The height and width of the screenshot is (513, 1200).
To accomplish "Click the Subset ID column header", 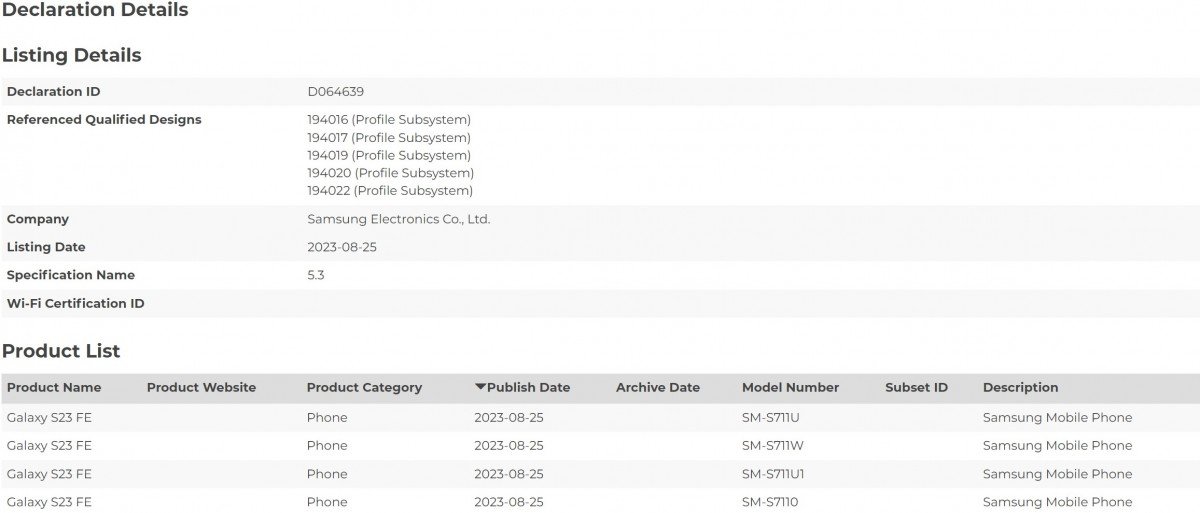I will tap(916, 388).
